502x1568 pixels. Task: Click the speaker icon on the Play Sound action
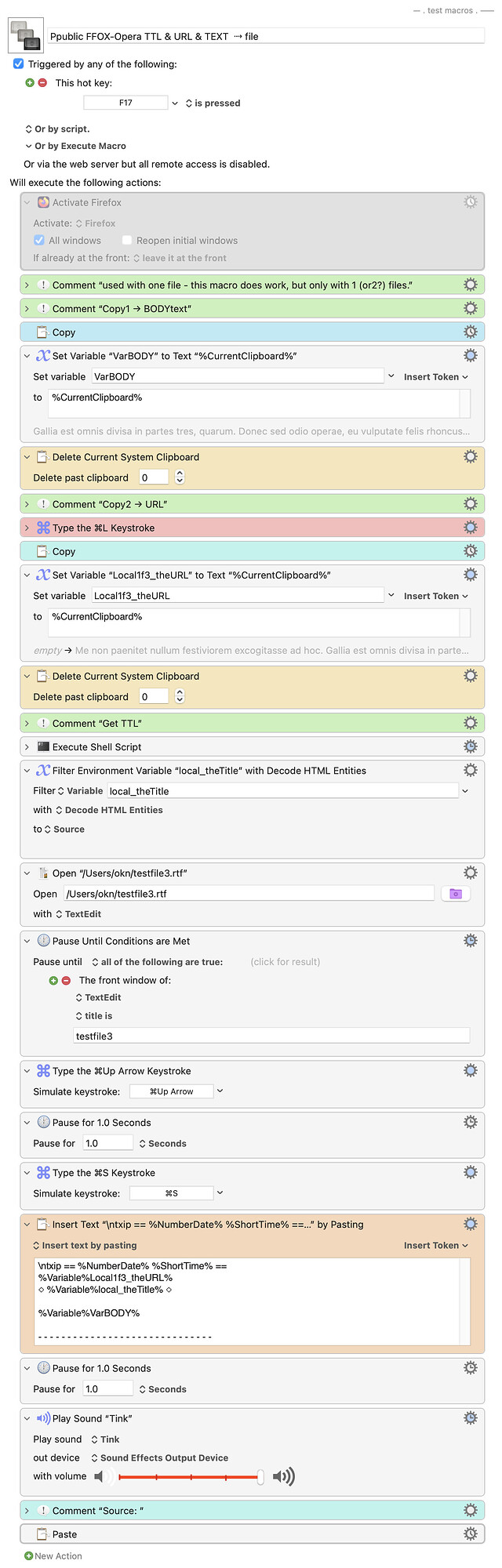pos(43,1417)
